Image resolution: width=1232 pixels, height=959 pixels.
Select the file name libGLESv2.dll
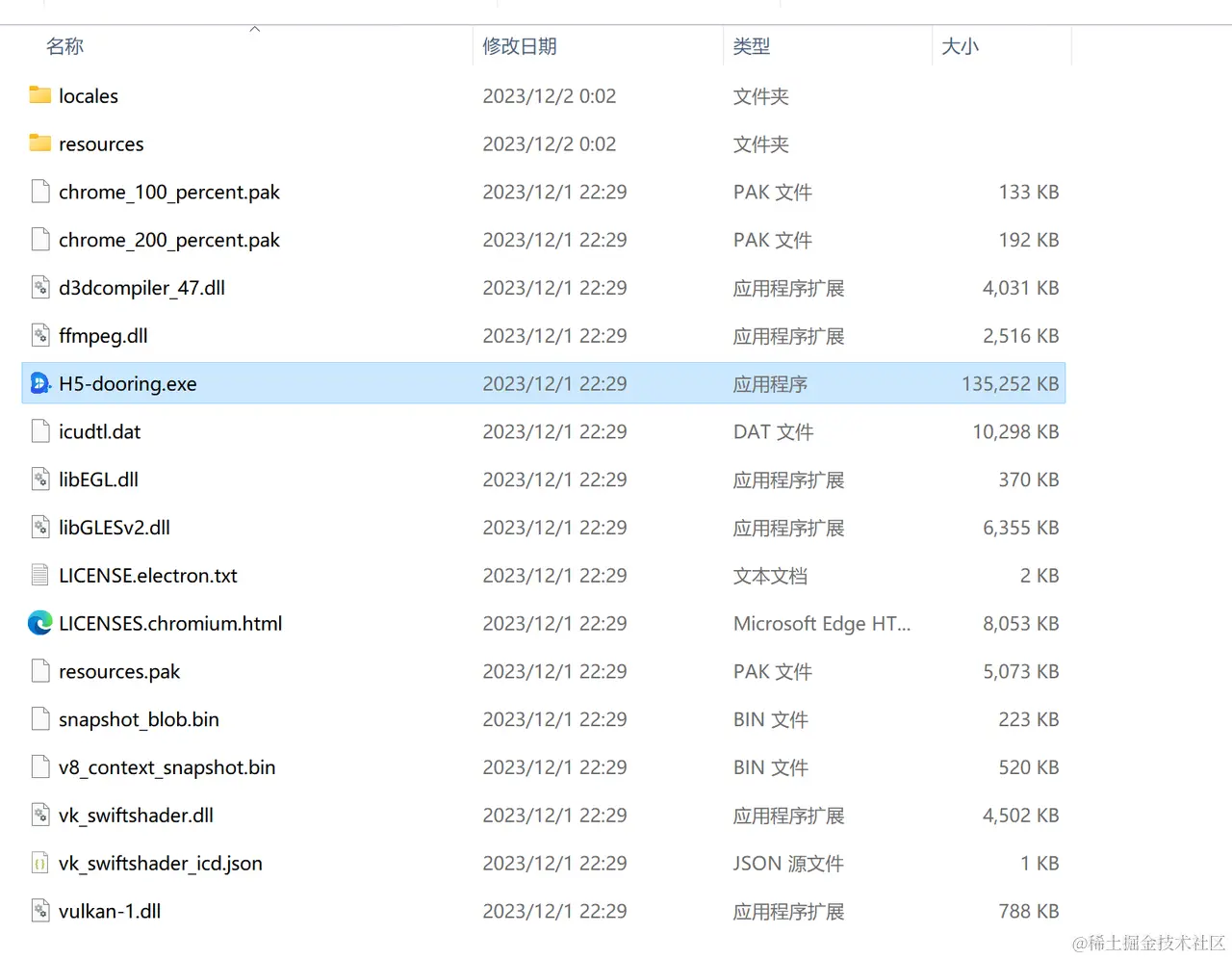115,528
